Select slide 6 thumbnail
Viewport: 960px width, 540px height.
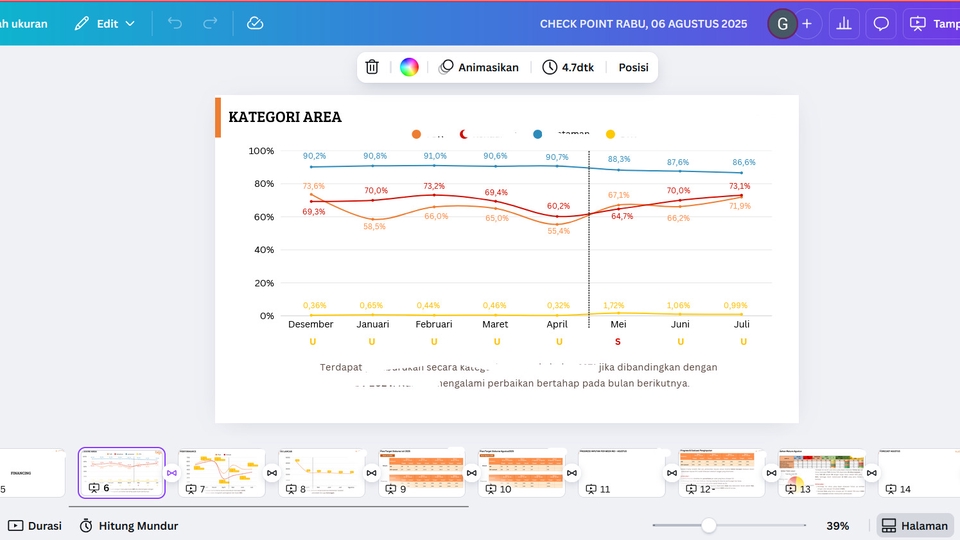point(122,473)
